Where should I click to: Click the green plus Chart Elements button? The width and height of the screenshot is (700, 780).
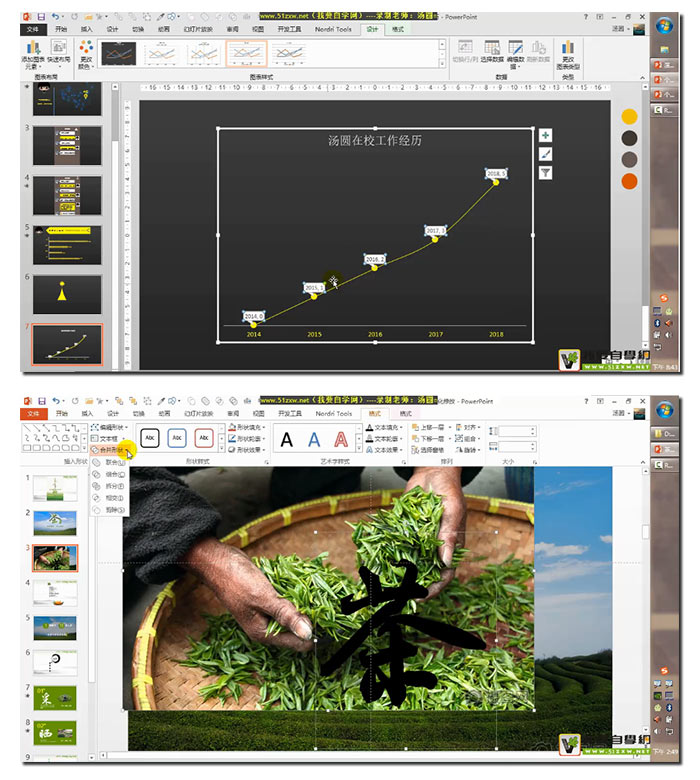tap(545, 135)
